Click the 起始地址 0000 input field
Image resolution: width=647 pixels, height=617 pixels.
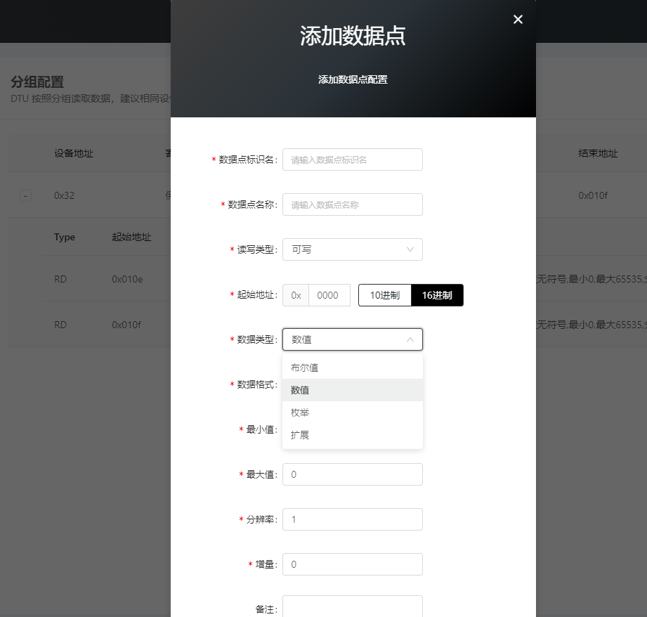[329, 295]
